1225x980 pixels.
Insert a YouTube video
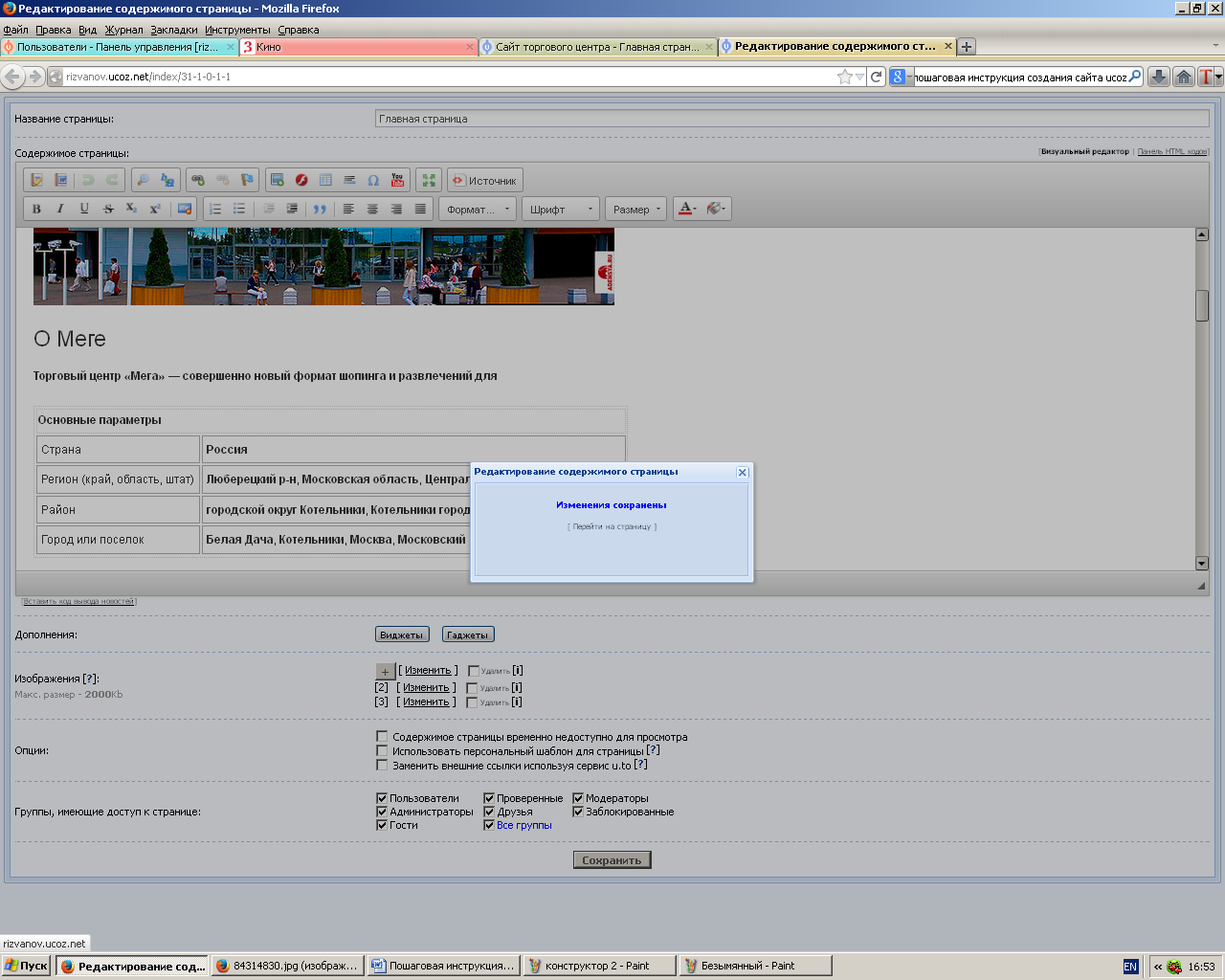[x=398, y=180]
